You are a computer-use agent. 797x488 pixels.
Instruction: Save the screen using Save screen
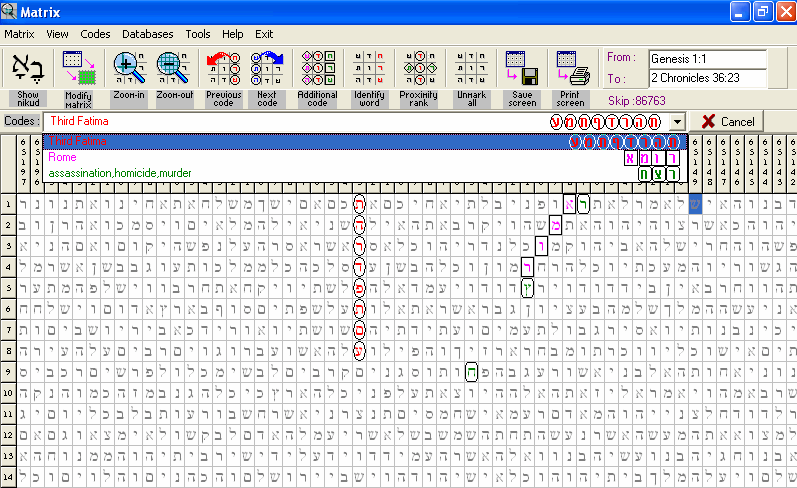[521, 68]
